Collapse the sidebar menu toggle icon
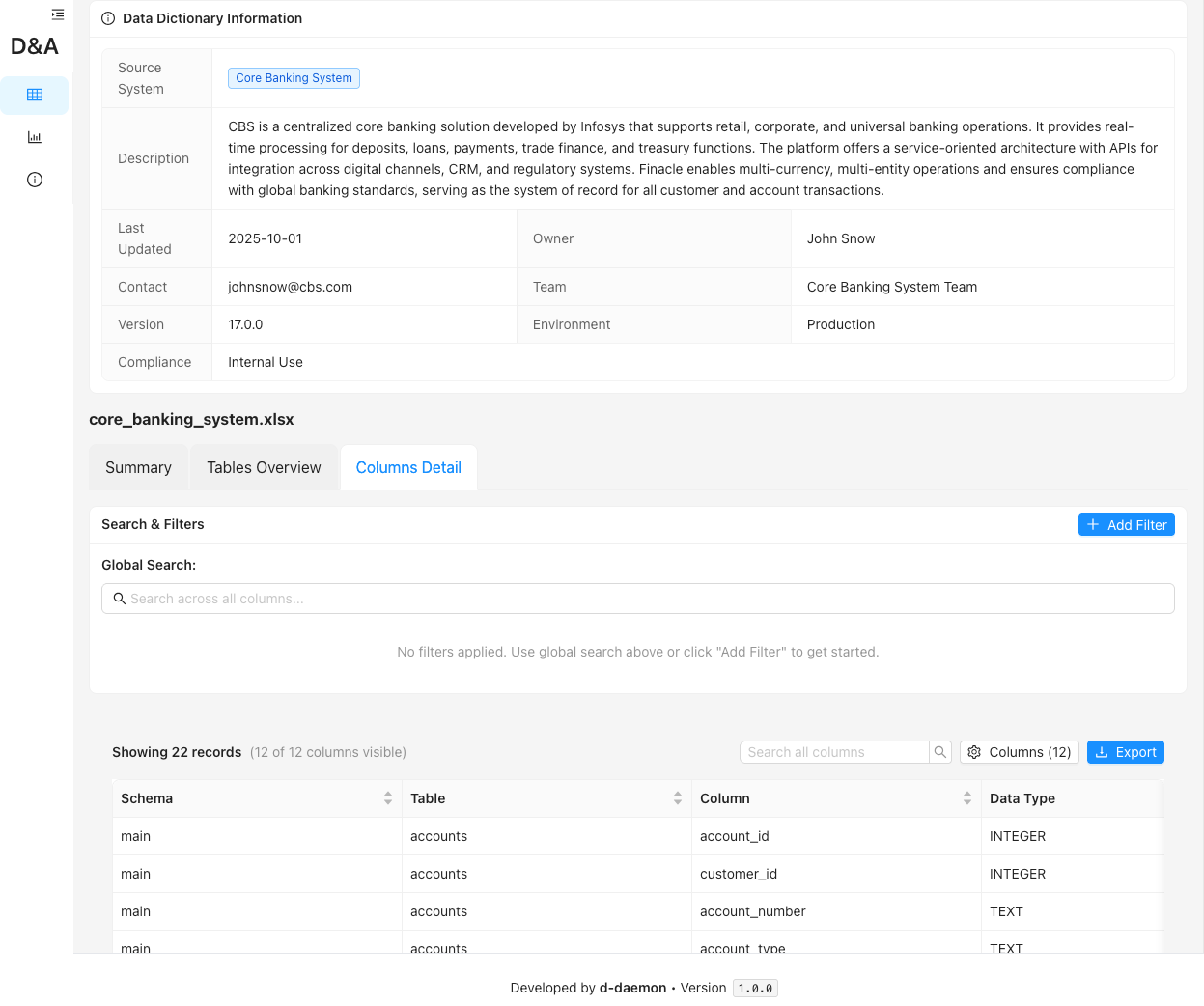The width and height of the screenshot is (1204, 1006). click(x=58, y=14)
